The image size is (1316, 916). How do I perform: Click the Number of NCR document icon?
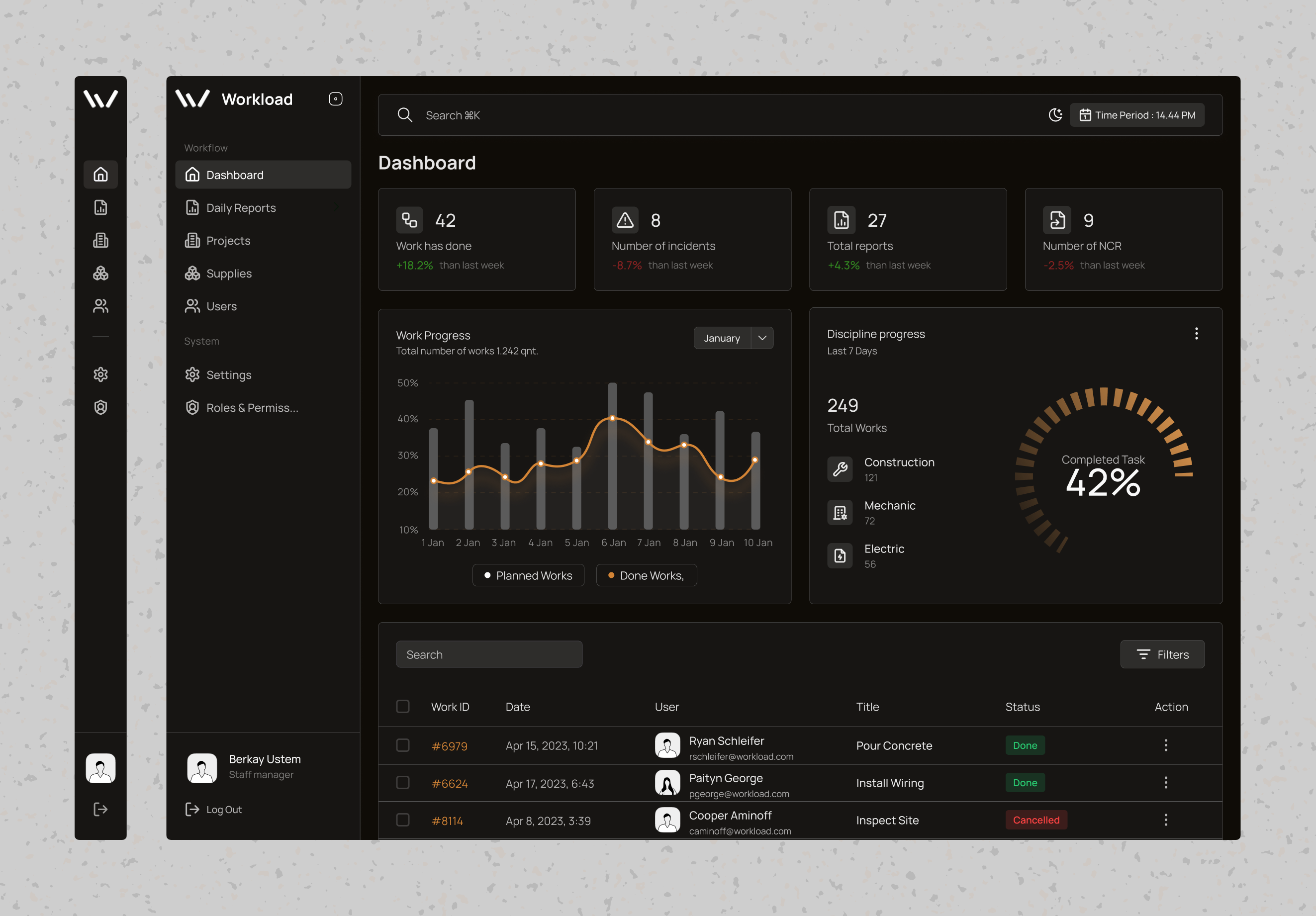[1057, 220]
